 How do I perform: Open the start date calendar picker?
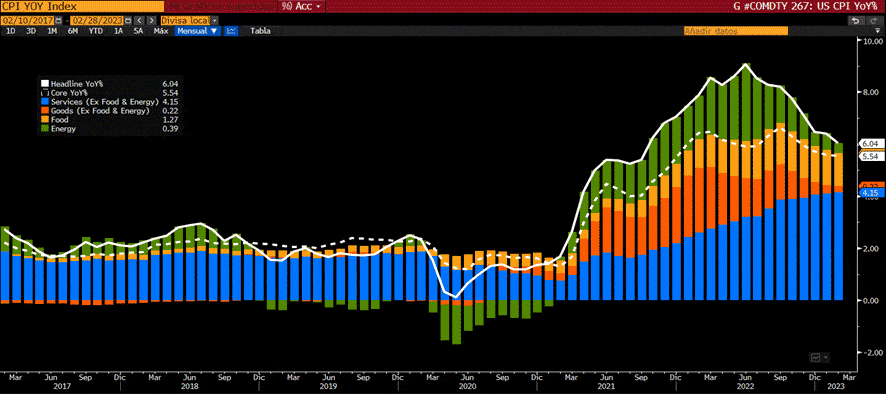59,20
